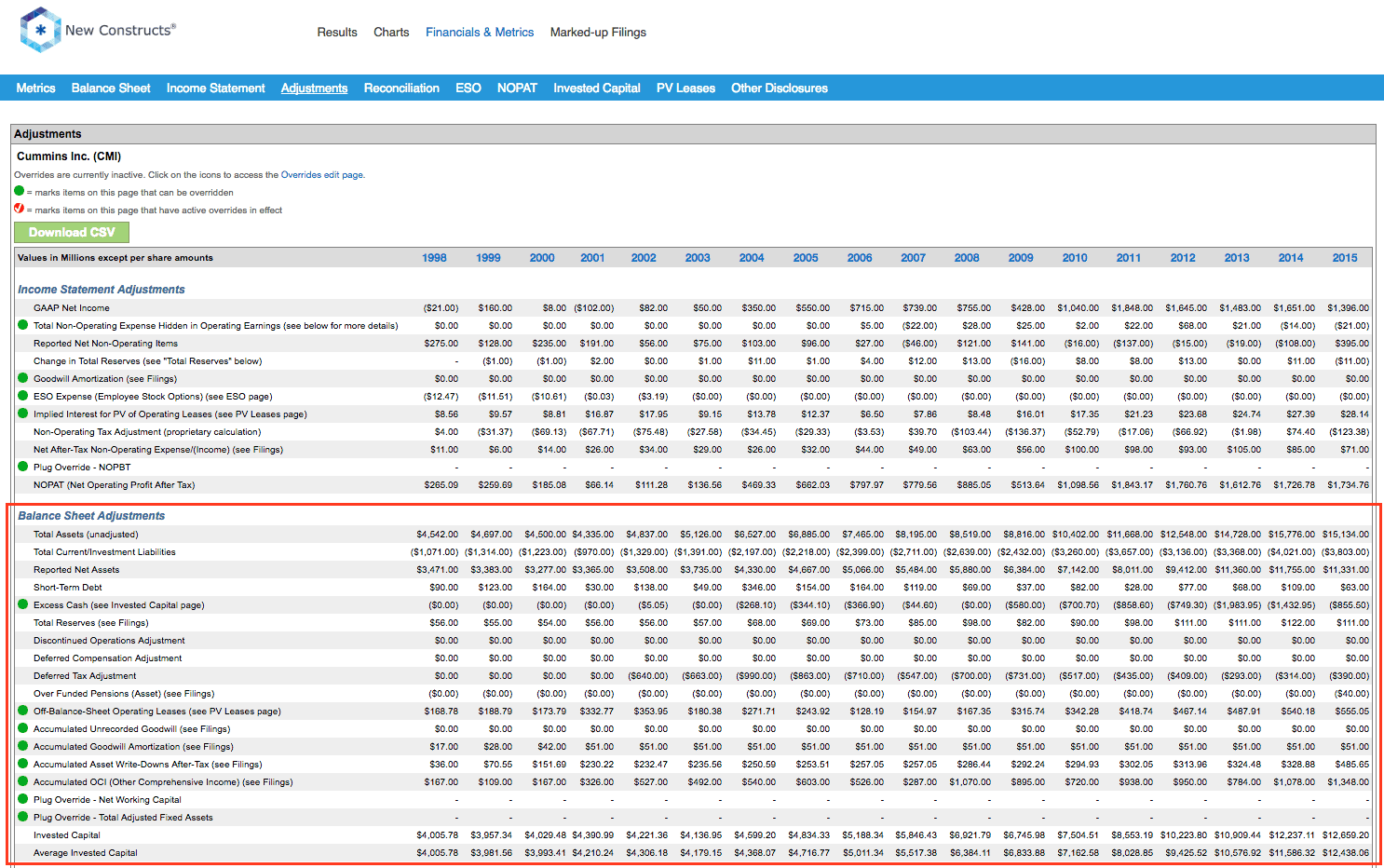The width and height of the screenshot is (1384, 868).
Task: Open the Charts top navigation item
Action: pyautogui.click(x=391, y=32)
